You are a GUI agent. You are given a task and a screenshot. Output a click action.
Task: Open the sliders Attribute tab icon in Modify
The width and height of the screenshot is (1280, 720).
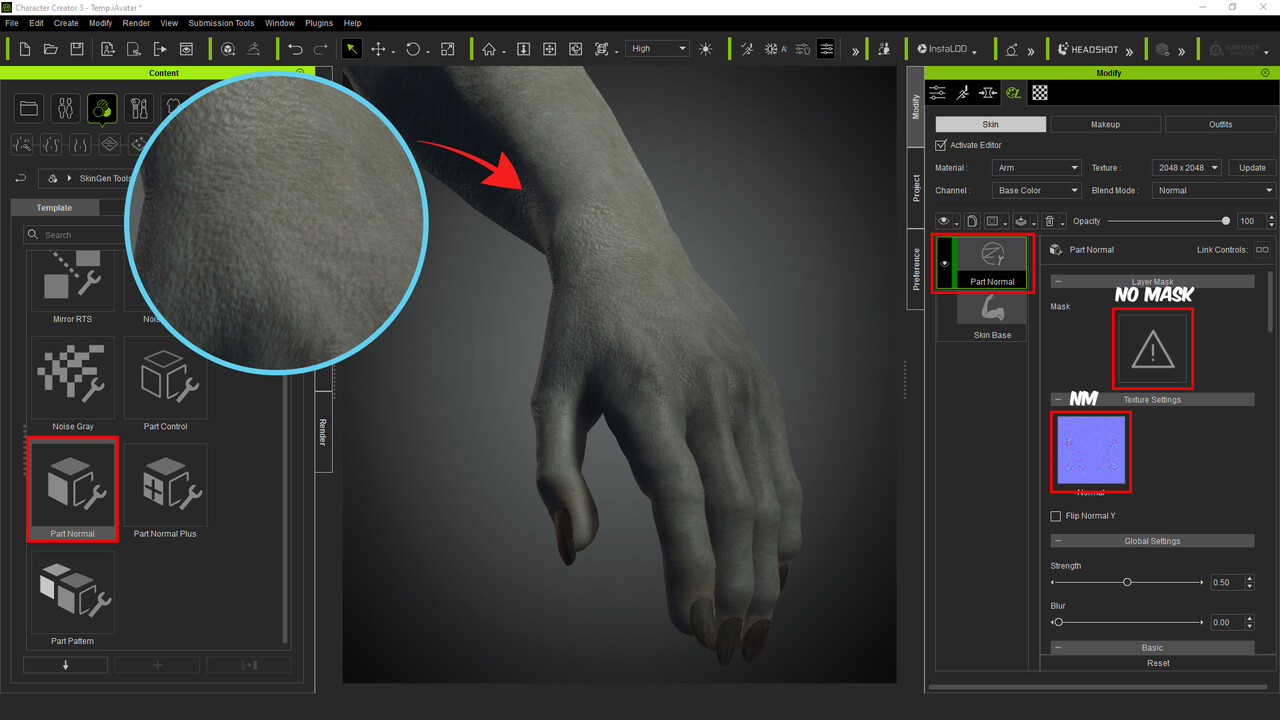tap(937, 92)
